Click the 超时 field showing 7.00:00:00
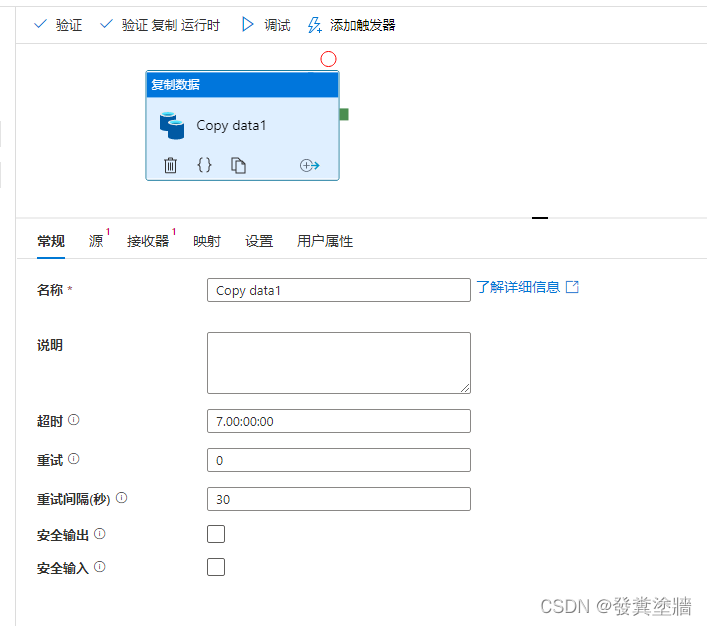The width and height of the screenshot is (707, 626). (x=339, y=421)
